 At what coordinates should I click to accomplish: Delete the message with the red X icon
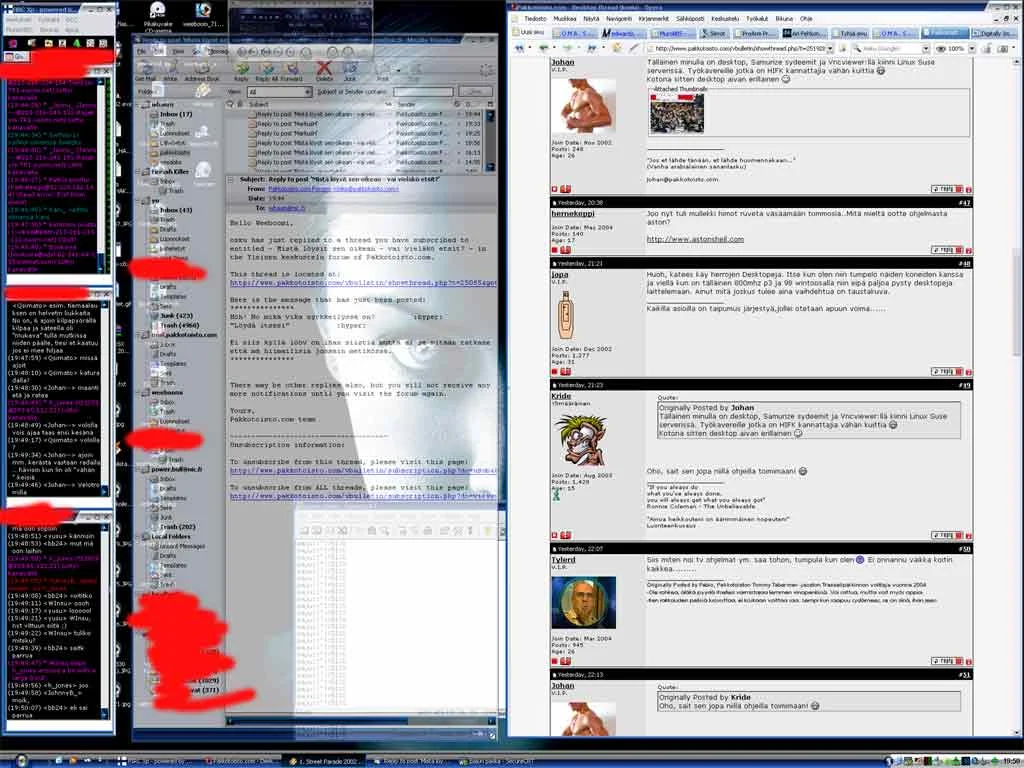point(324,69)
